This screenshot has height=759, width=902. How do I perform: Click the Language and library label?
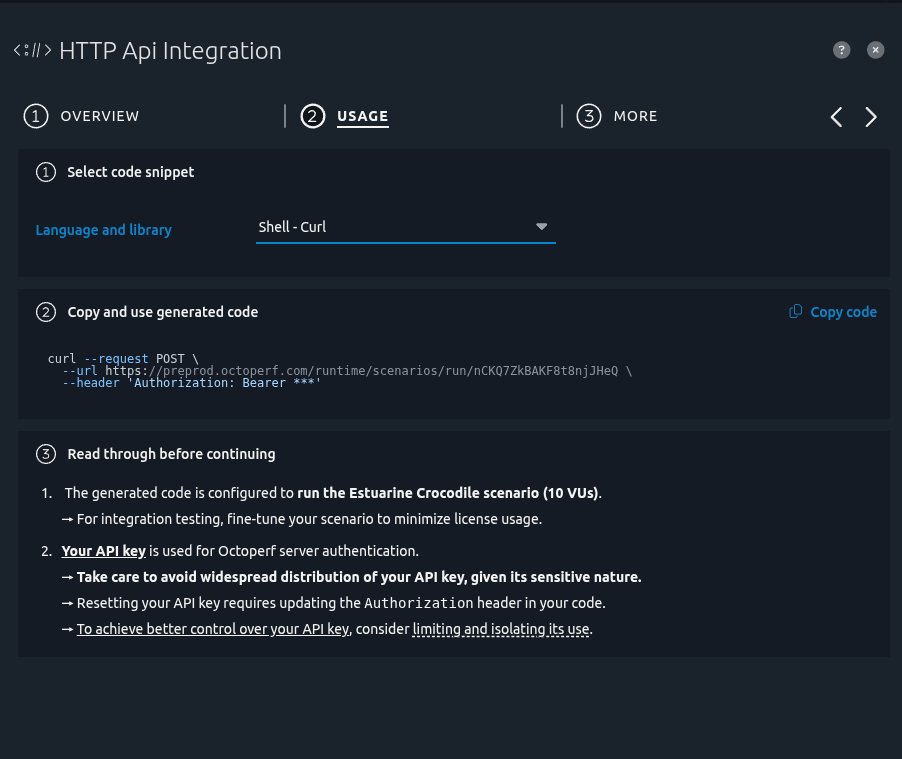pos(103,230)
